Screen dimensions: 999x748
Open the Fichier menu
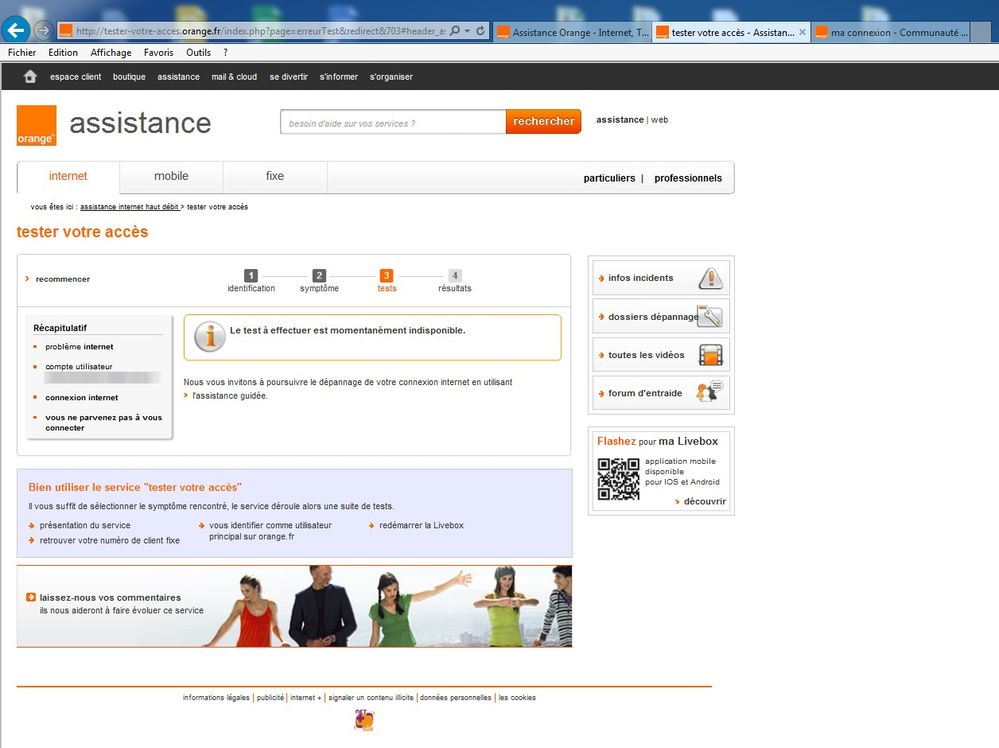[22, 52]
